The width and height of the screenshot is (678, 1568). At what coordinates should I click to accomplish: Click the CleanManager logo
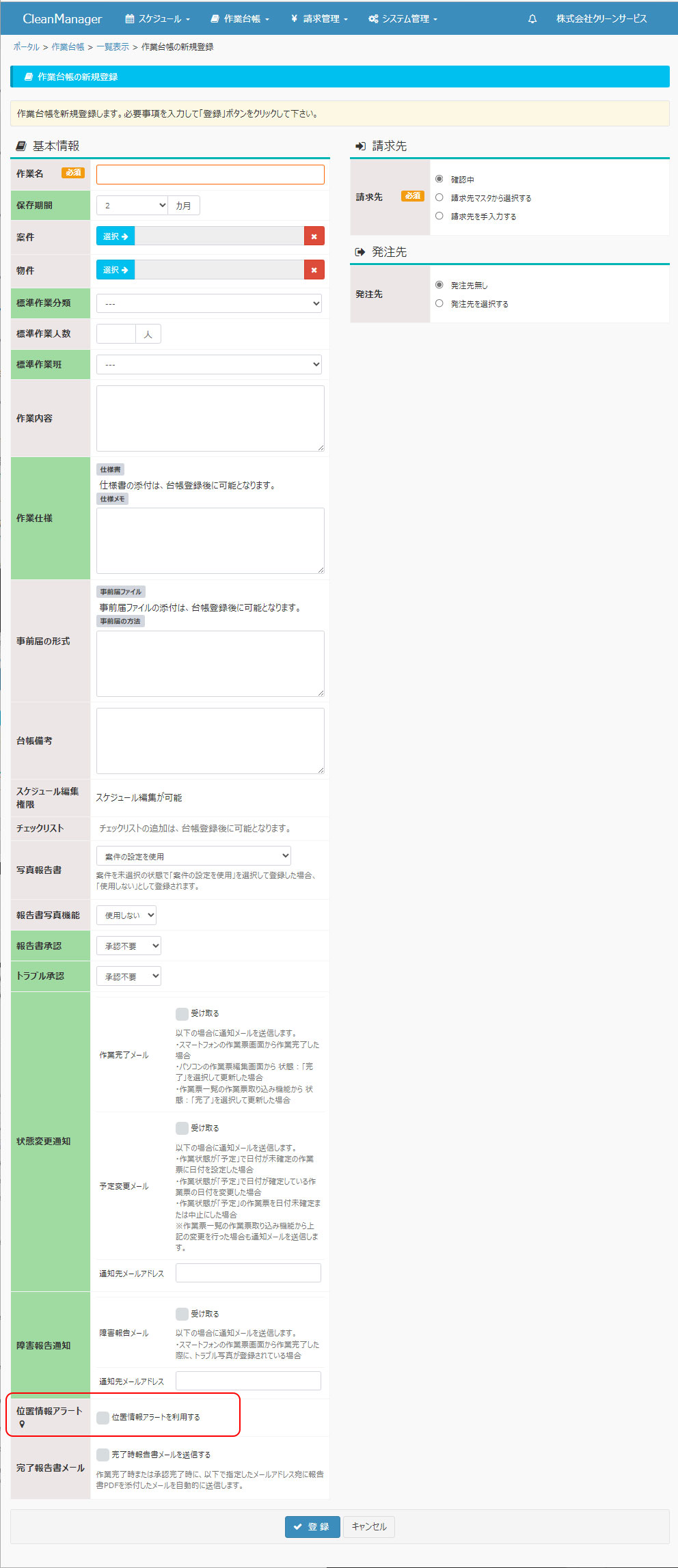62,18
